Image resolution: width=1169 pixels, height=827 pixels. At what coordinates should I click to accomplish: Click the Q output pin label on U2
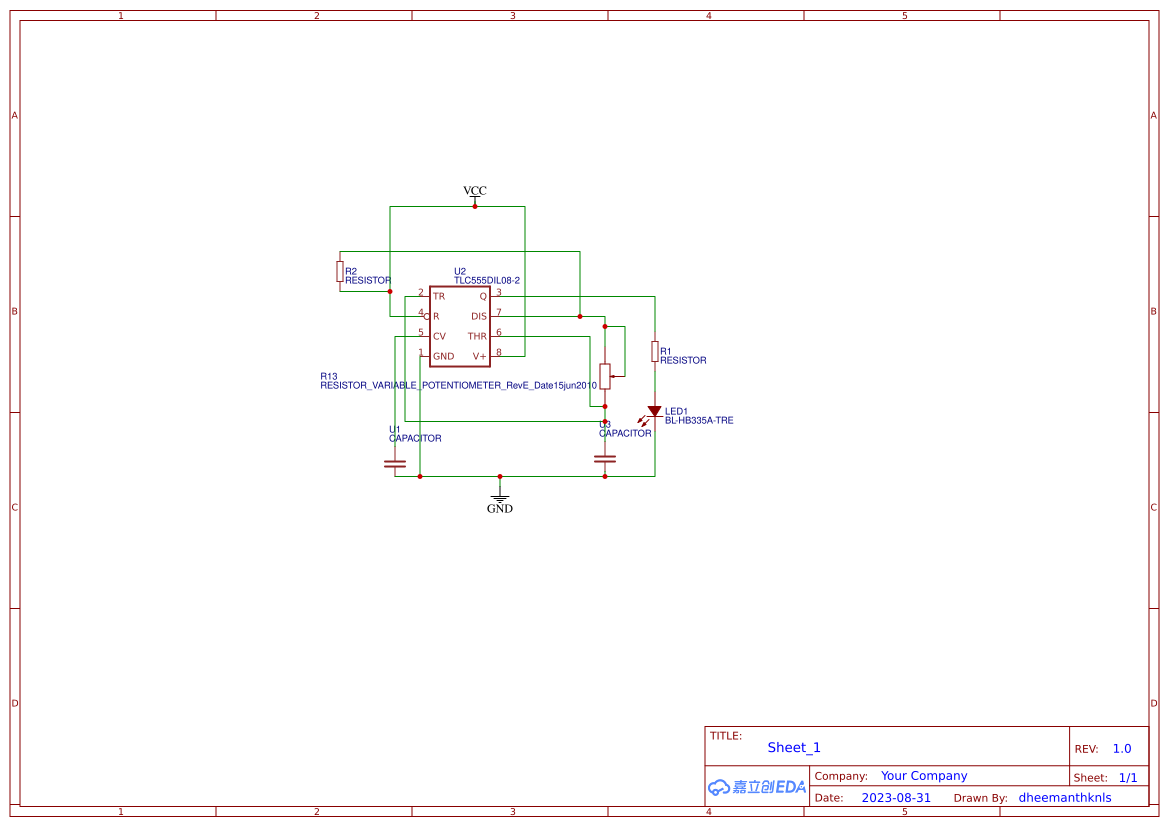tap(481, 296)
